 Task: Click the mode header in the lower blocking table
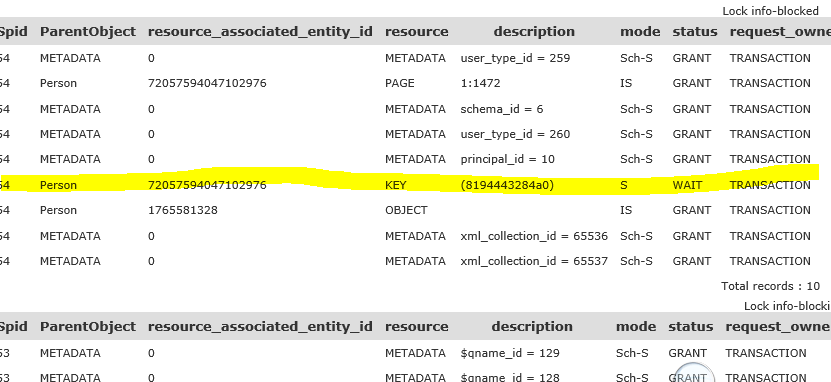pos(636,327)
